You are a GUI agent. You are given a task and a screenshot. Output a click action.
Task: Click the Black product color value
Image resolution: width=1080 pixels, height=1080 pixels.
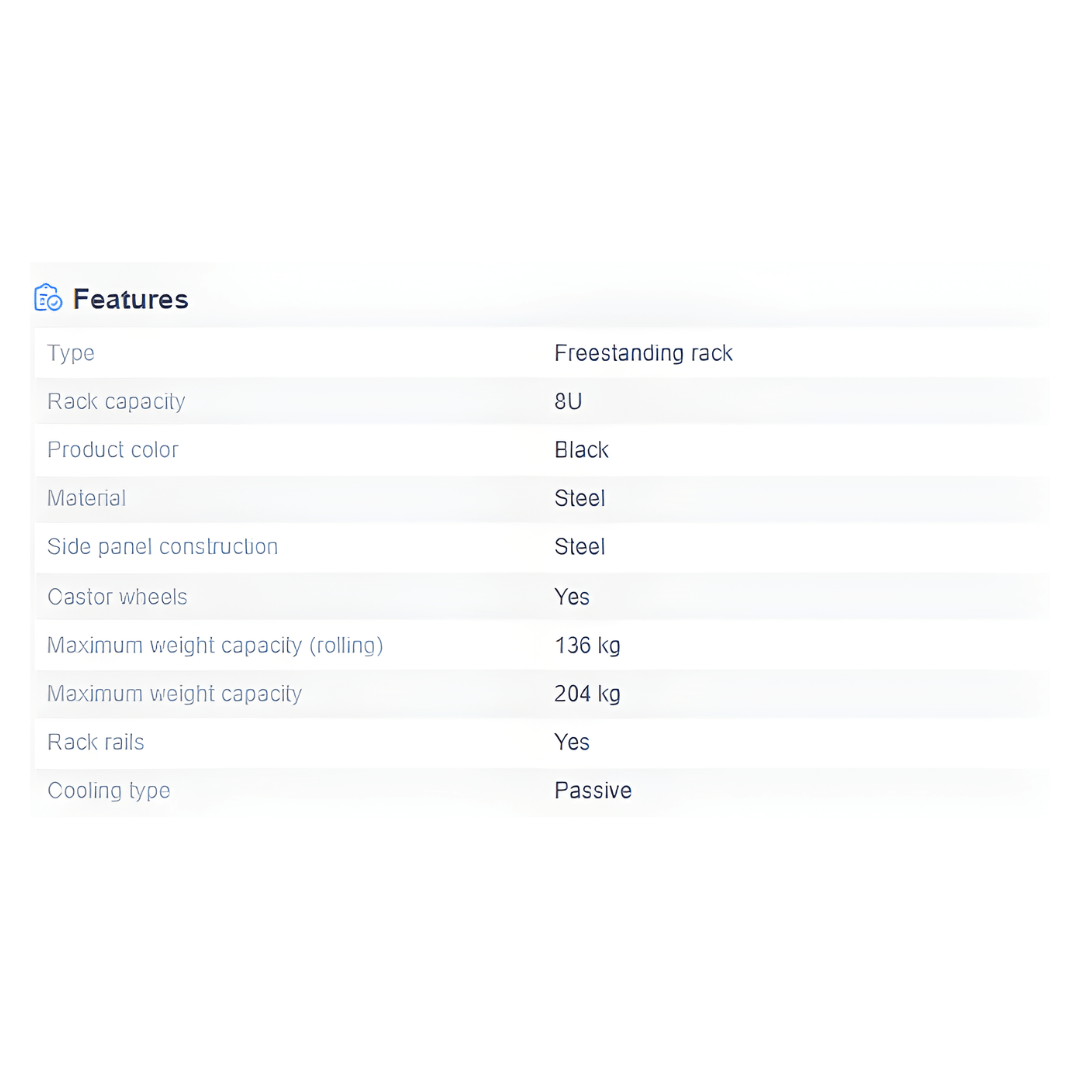click(581, 450)
